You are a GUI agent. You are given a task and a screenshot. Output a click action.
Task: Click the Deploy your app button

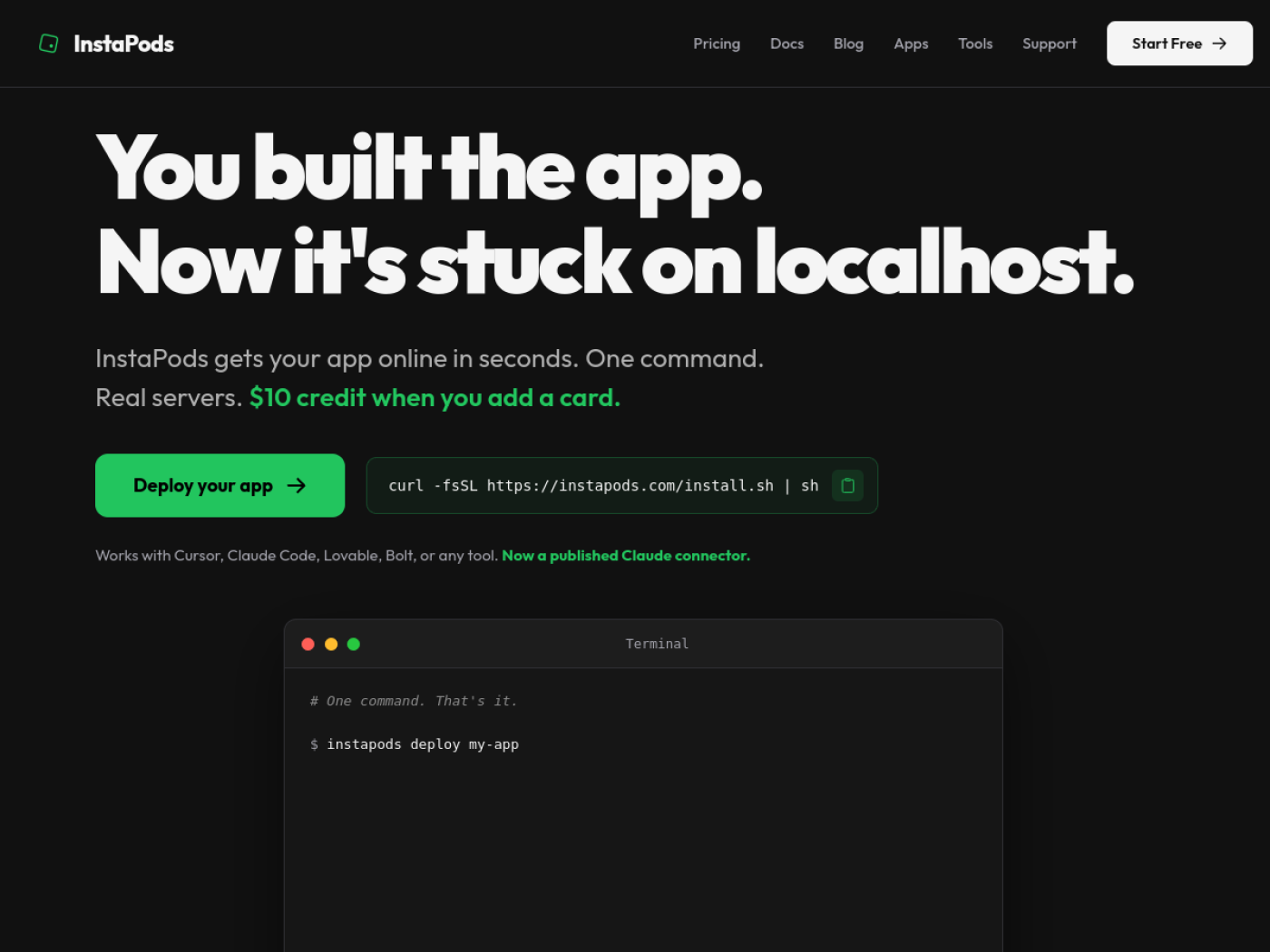coord(220,486)
